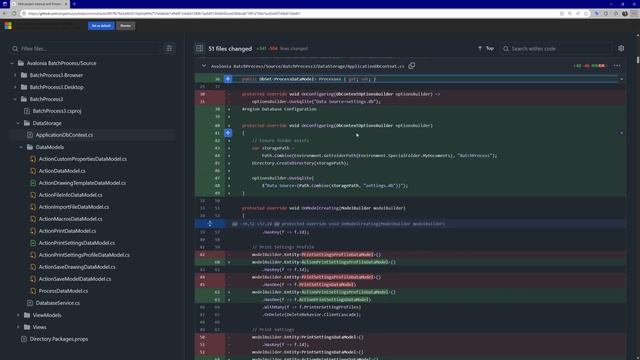Select ActionSaveDrawingDataModel.cs in file tree

pyautogui.click(x=77, y=267)
